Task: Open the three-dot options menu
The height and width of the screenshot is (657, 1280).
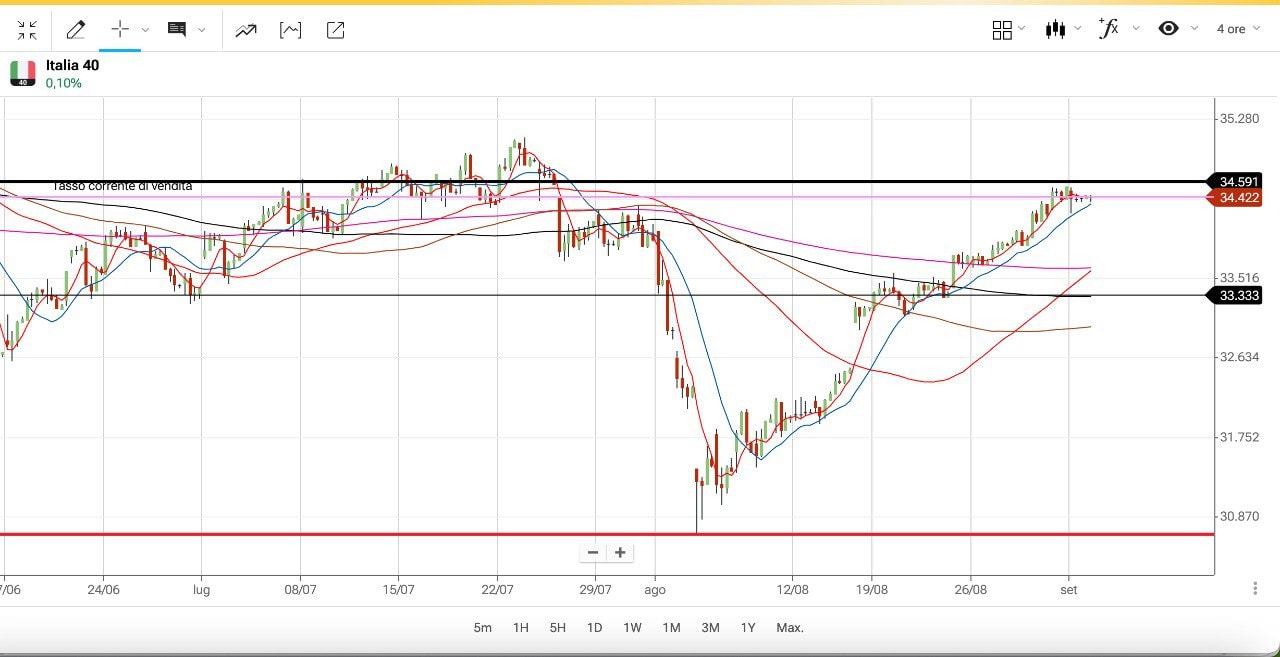Action: (1255, 589)
